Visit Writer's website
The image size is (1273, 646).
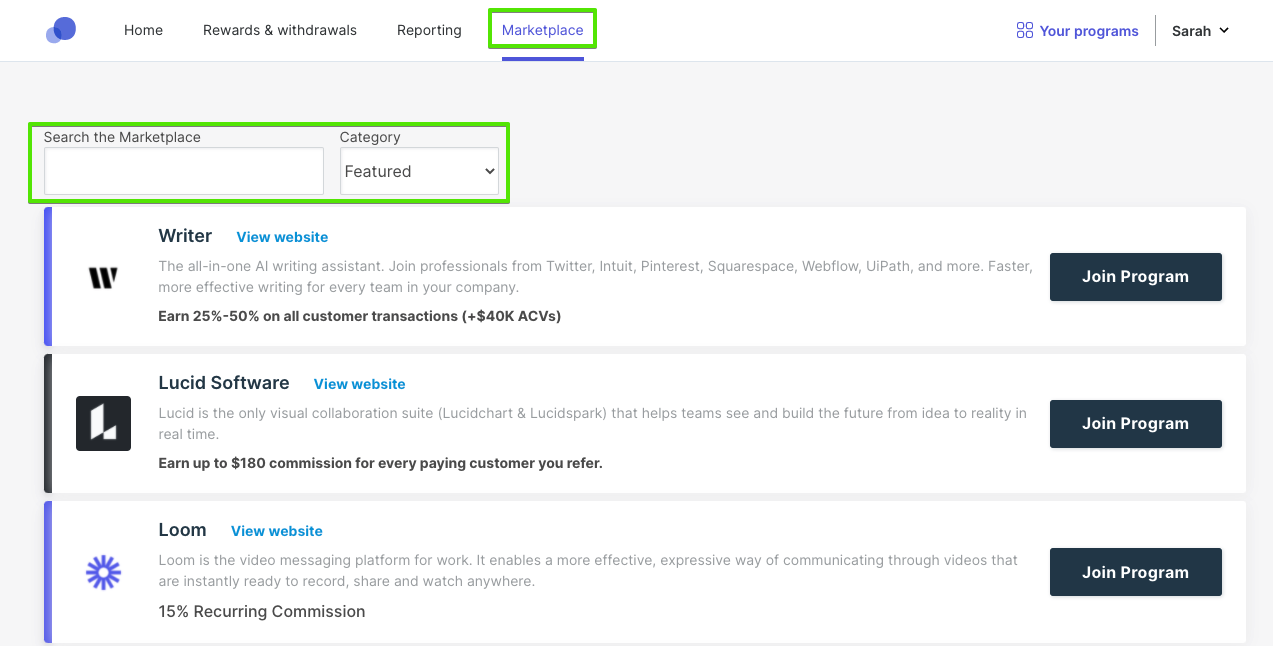(282, 237)
